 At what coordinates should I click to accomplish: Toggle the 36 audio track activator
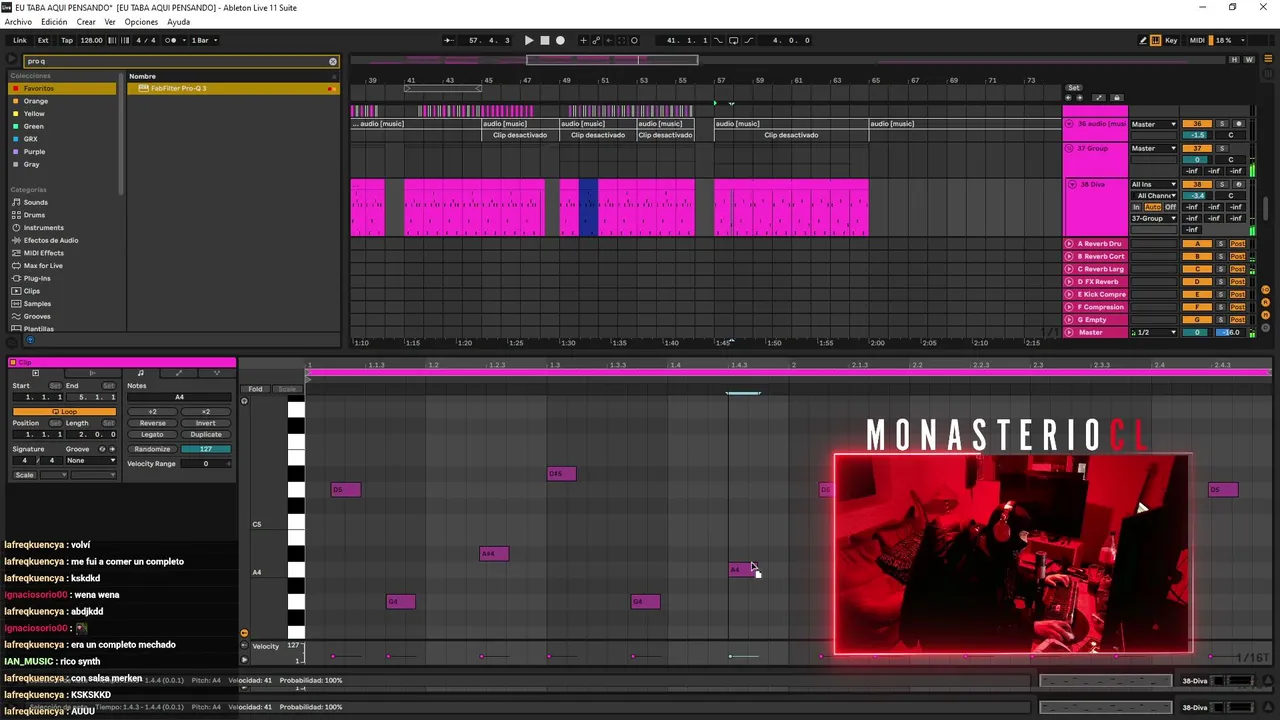pyautogui.click(x=1197, y=124)
